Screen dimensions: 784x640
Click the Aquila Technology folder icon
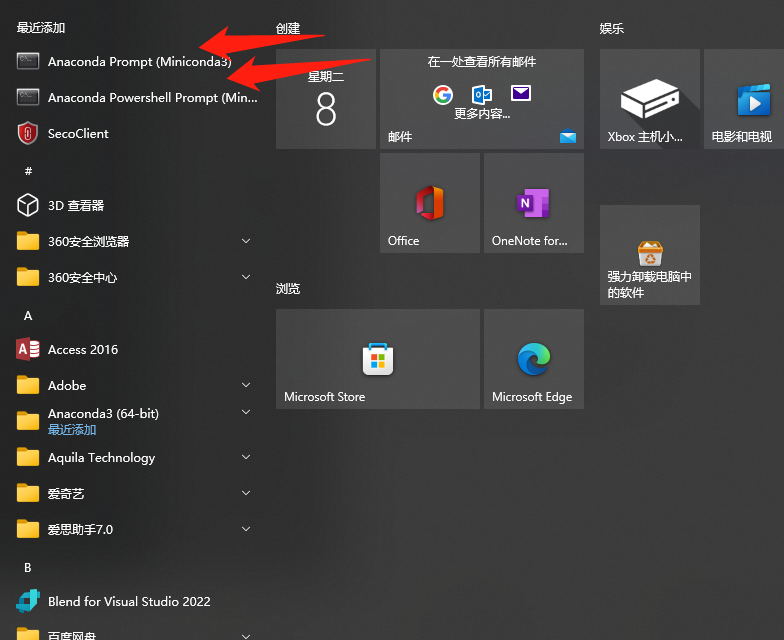pos(28,457)
